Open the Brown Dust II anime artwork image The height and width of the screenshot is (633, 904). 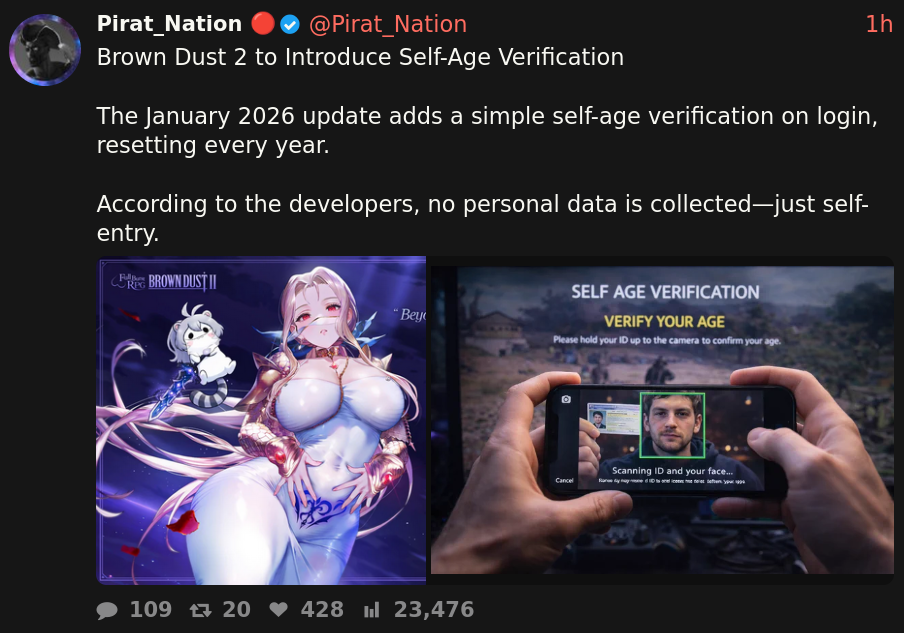coord(261,420)
